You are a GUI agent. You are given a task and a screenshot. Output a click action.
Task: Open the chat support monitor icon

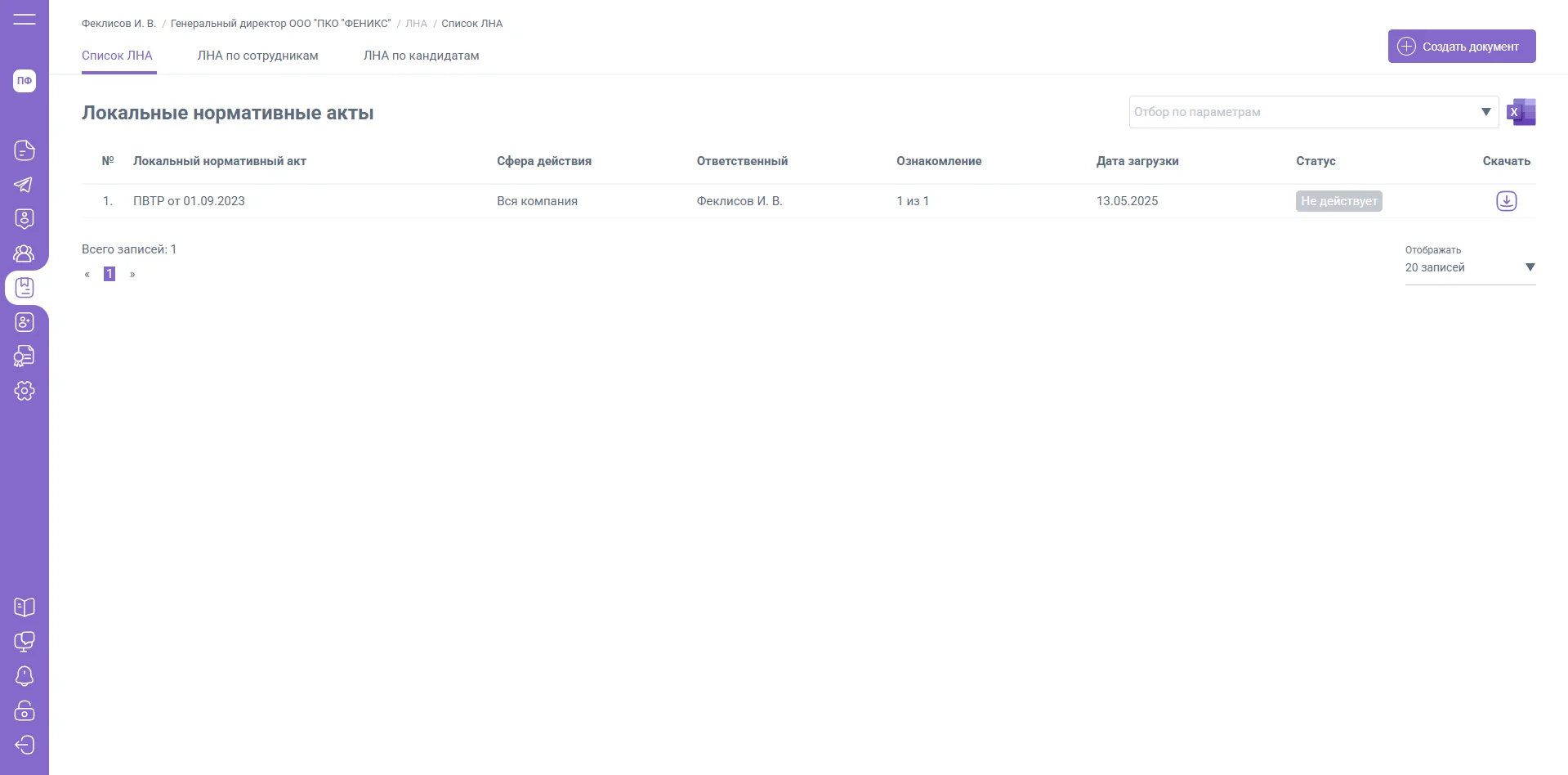click(x=25, y=642)
